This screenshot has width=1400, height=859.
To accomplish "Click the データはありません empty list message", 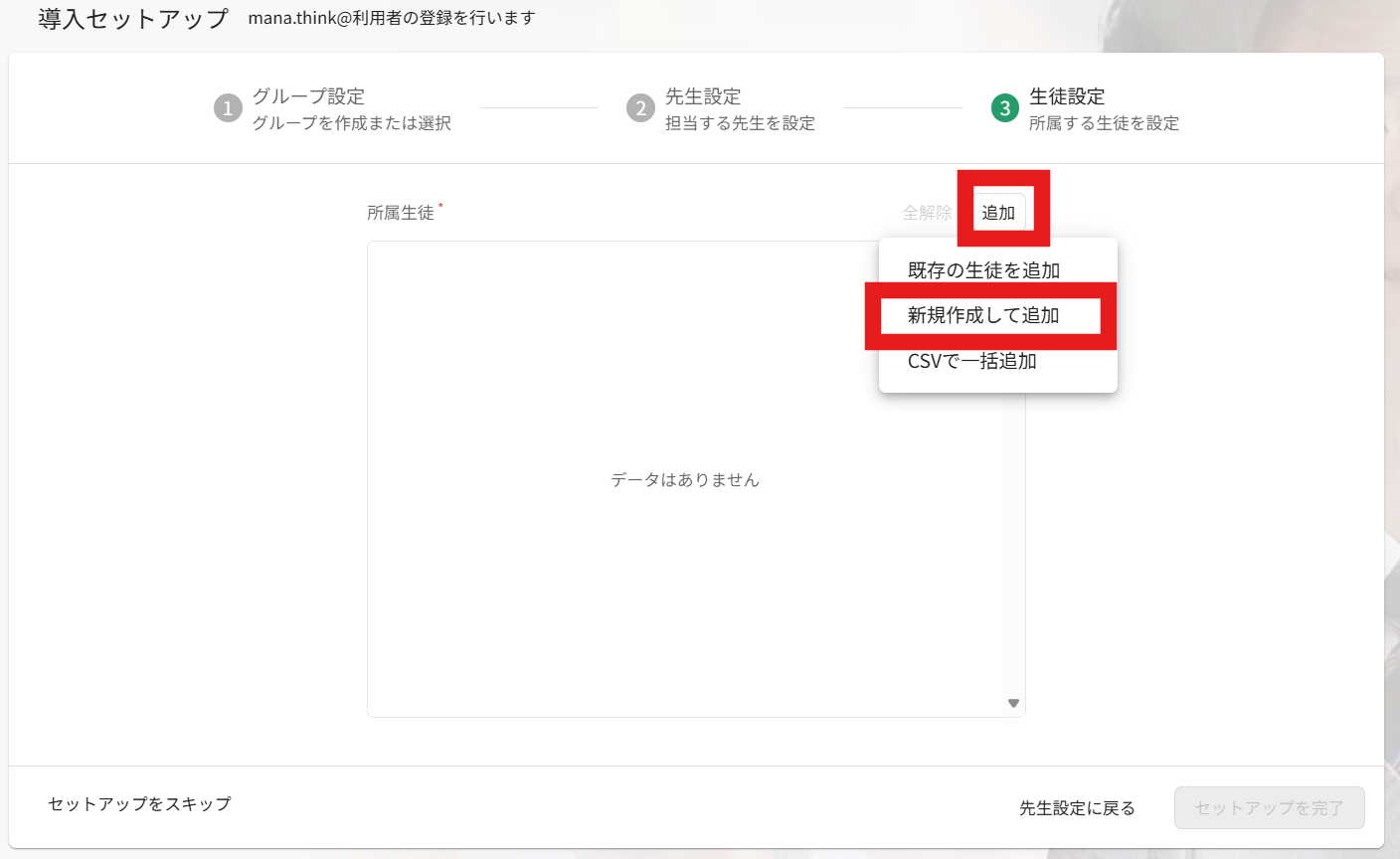I will 685,480.
